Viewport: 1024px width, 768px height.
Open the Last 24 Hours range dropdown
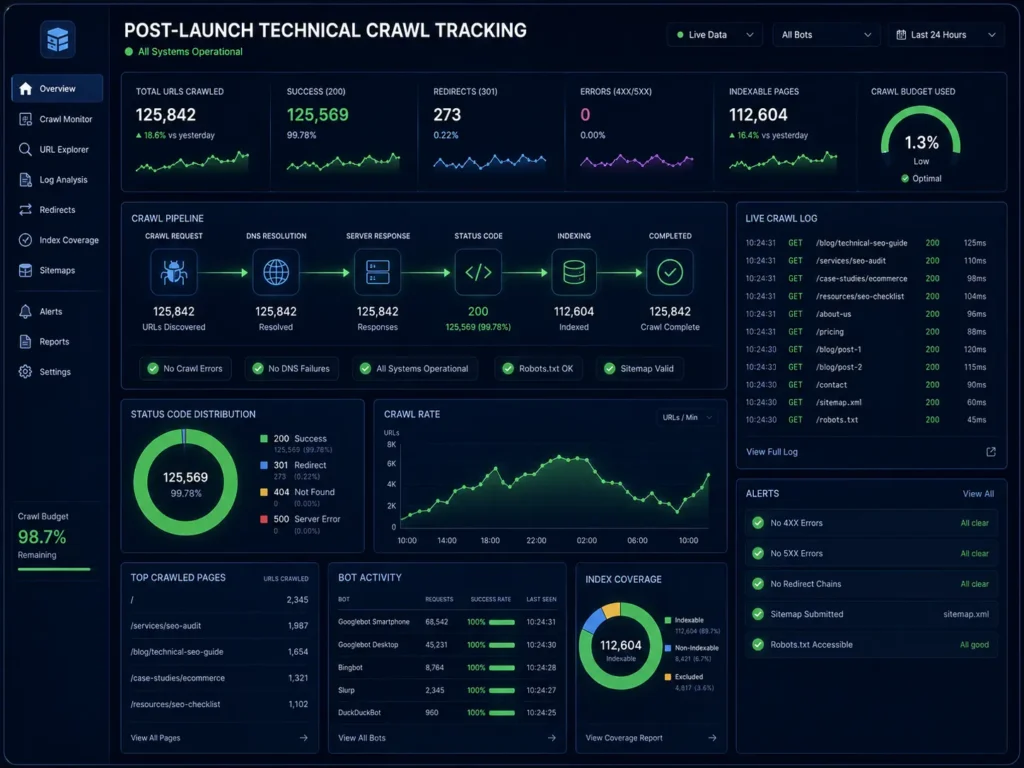click(x=946, y=35)
